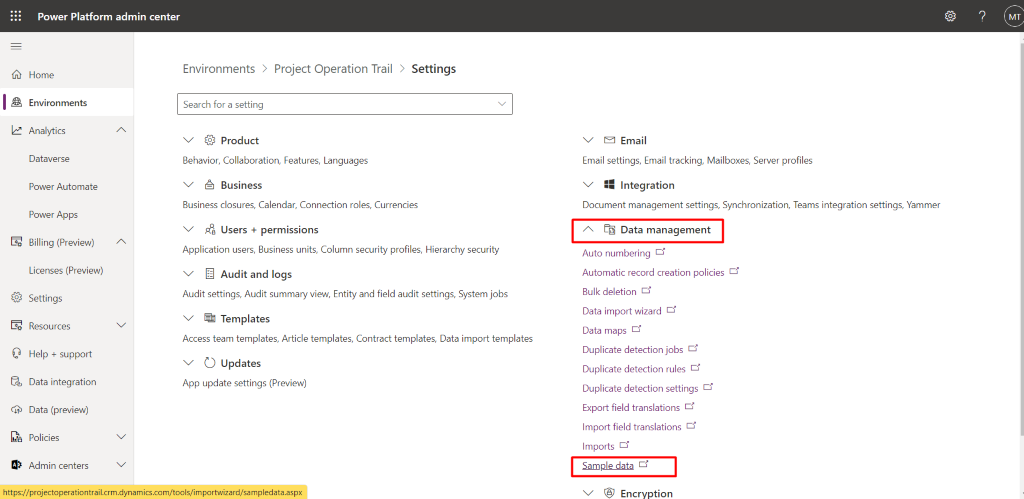Expand the Users + permissions chevron

189,229
